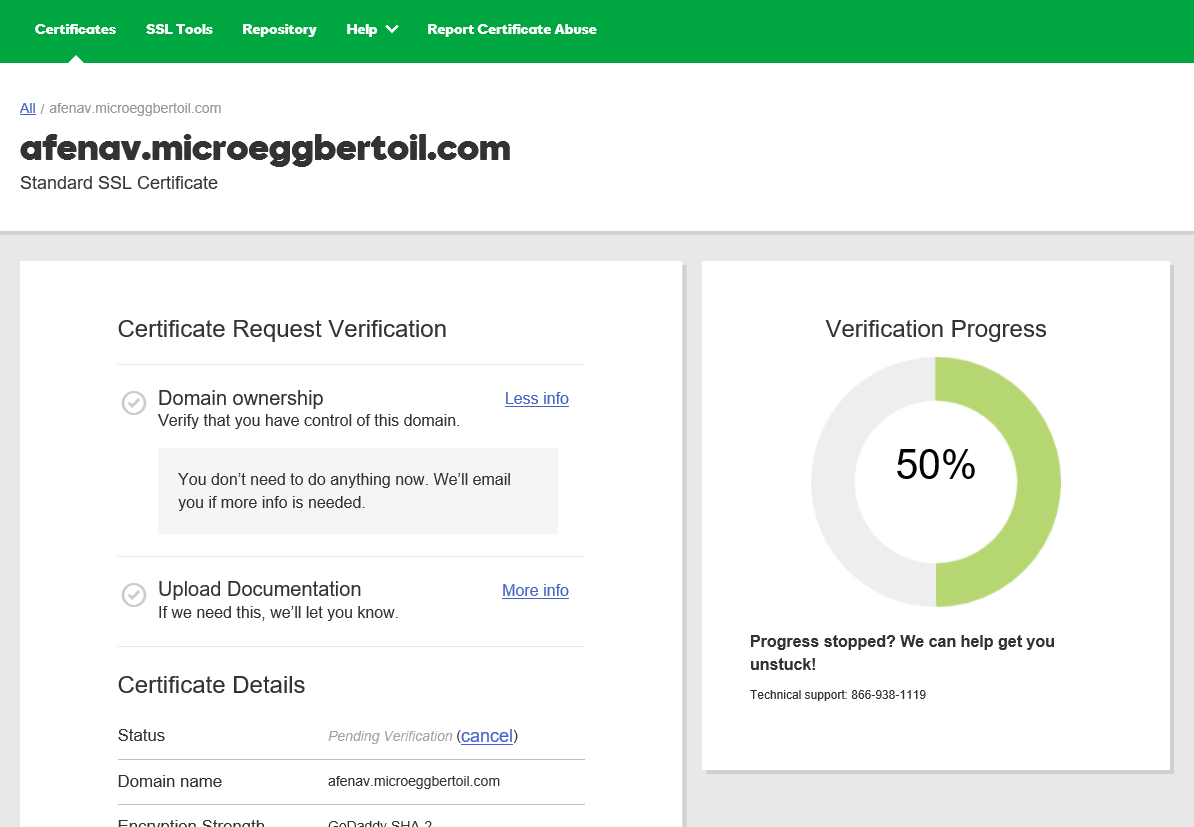Go to the Repository page
The height and width of the screenshot is (827, 1194).
coord(279,30)
